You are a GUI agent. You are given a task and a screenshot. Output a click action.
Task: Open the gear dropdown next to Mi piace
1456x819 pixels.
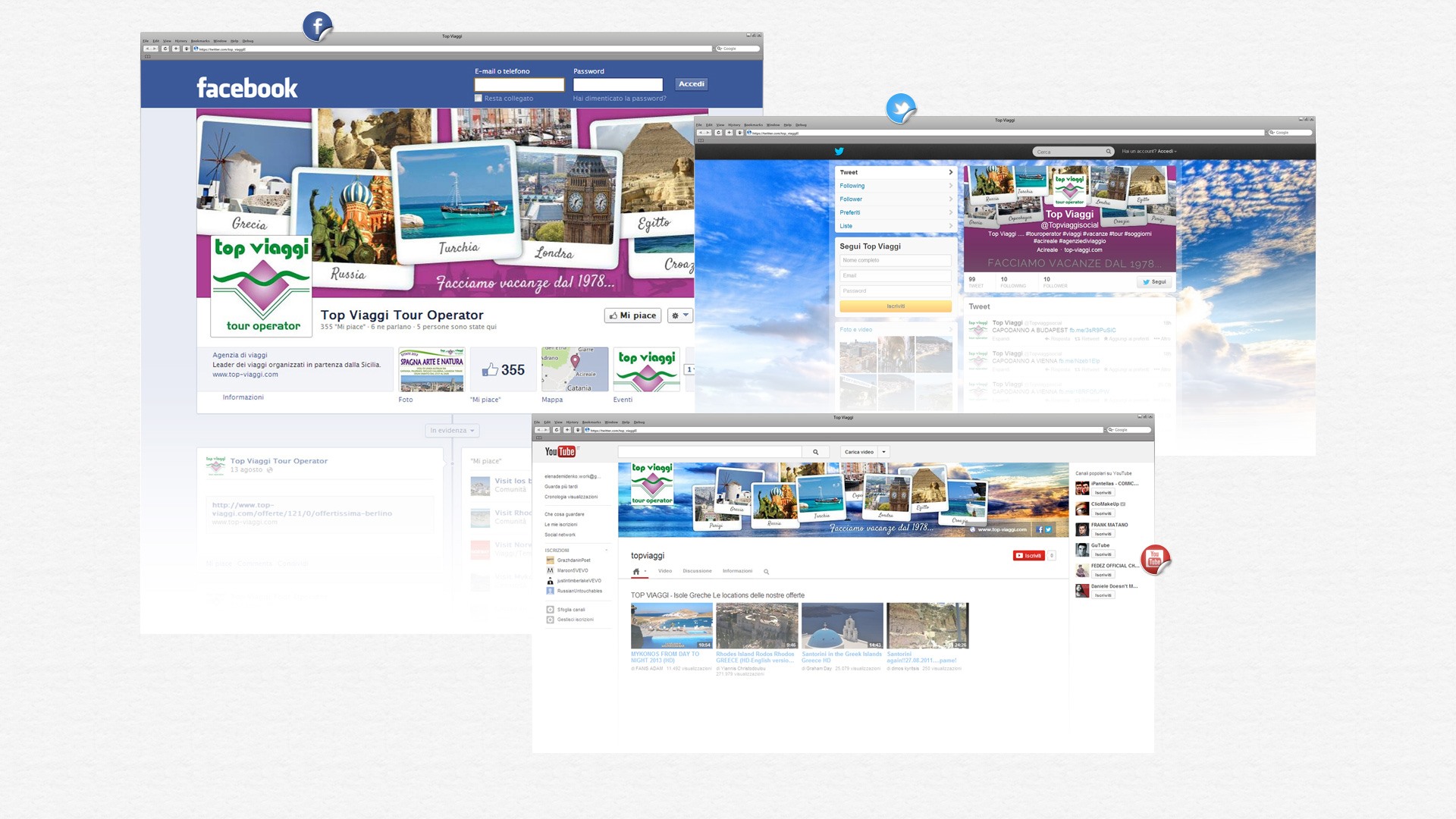click(x=680, y=315)
